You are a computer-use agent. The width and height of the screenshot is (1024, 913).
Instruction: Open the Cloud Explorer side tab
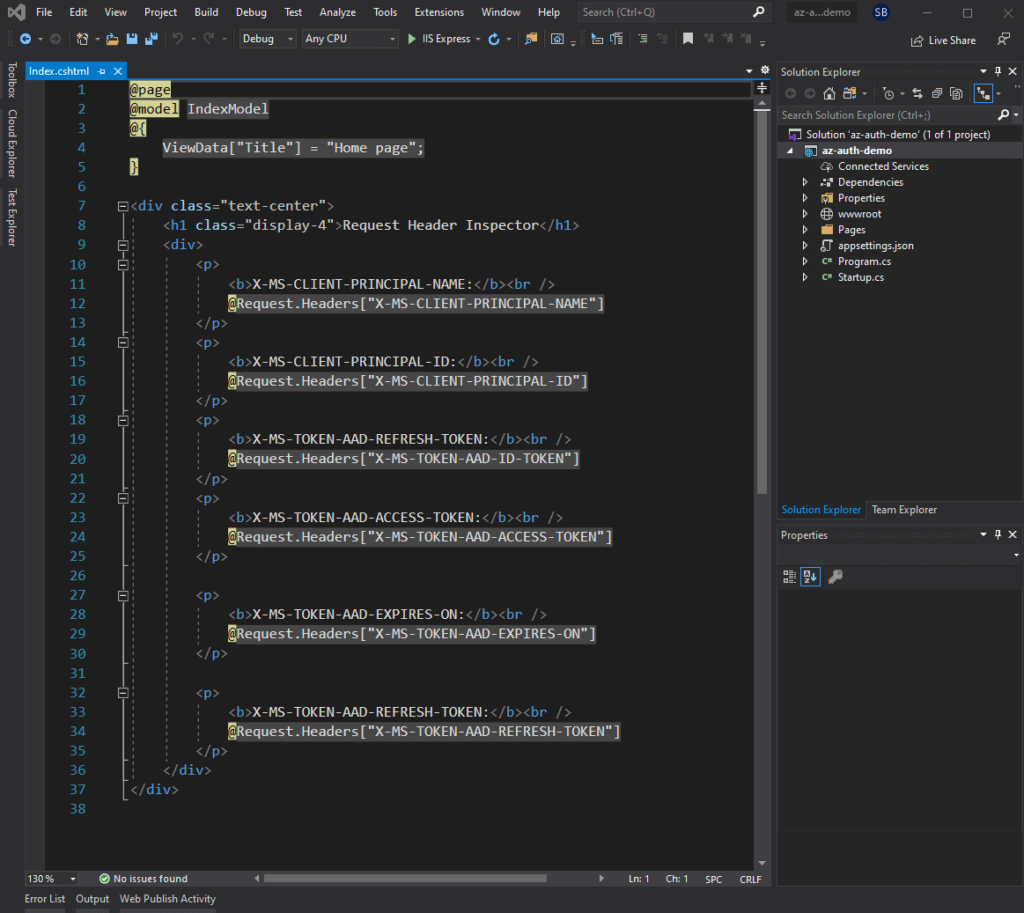click(x=12, y=144)
